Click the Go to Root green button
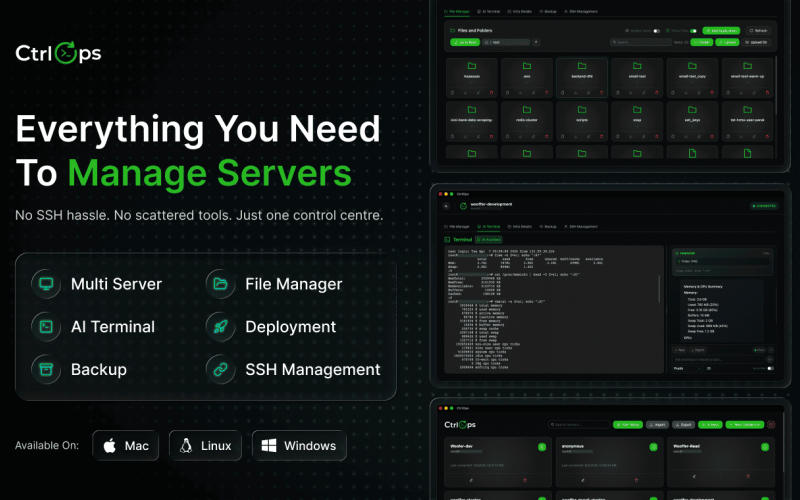 [x=465, y=42]
